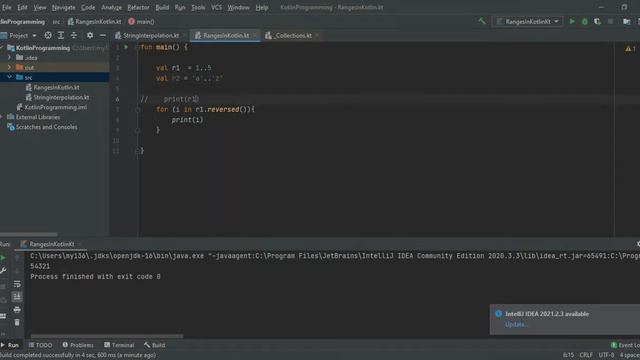Viewport: 640px width, 360px height.
Task: Click UTF-8 encoding in status bar
Action: click(606, 355)
